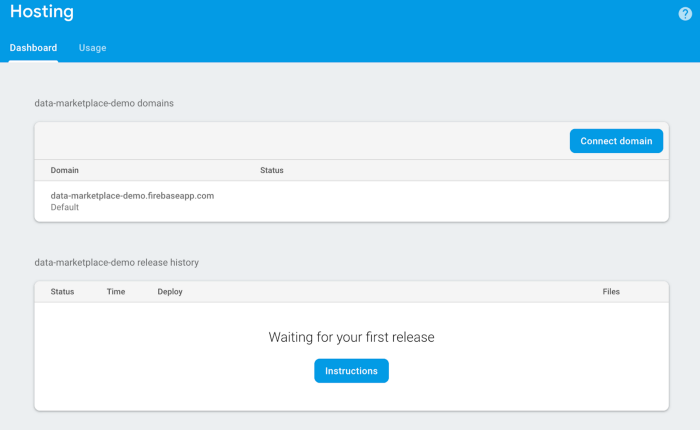Viewport: 700px width, 430px height.
Task: Click the Deploy column header
Action: pos(170,292)
